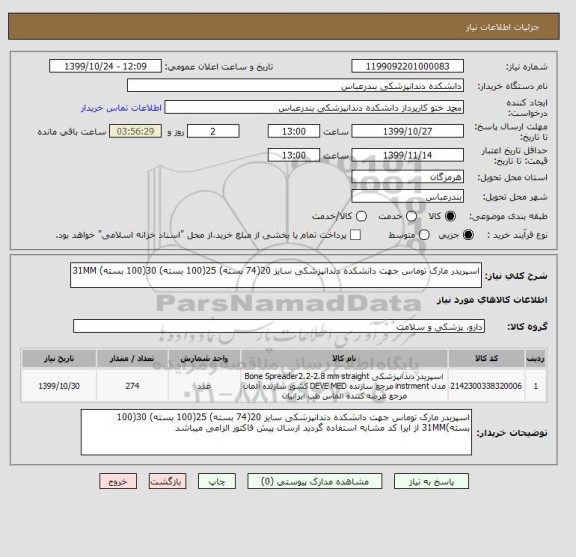Viewport: 576px width, 557px height.
Task: Click the مشاهده مدارک پیوستی (0) button
Action: [315, 481]
